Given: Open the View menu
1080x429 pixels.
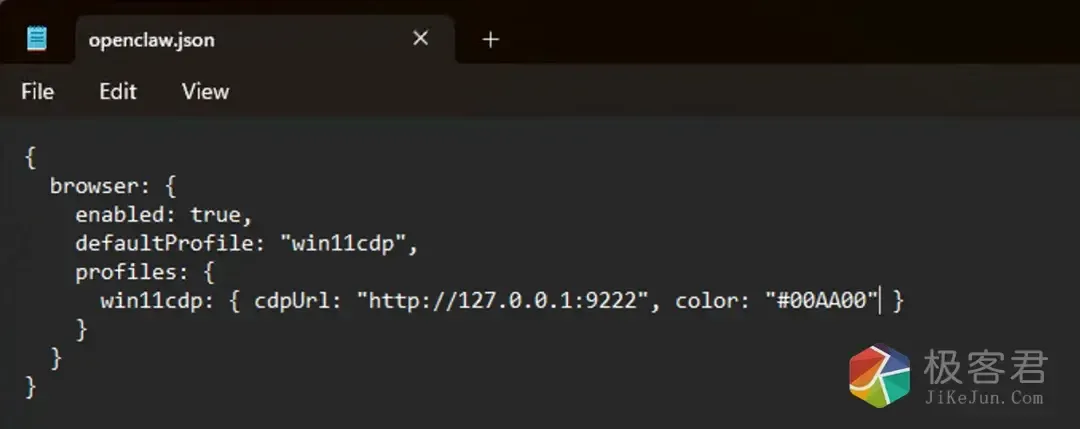Looking at the screenshot, I should tap(205, 92).
